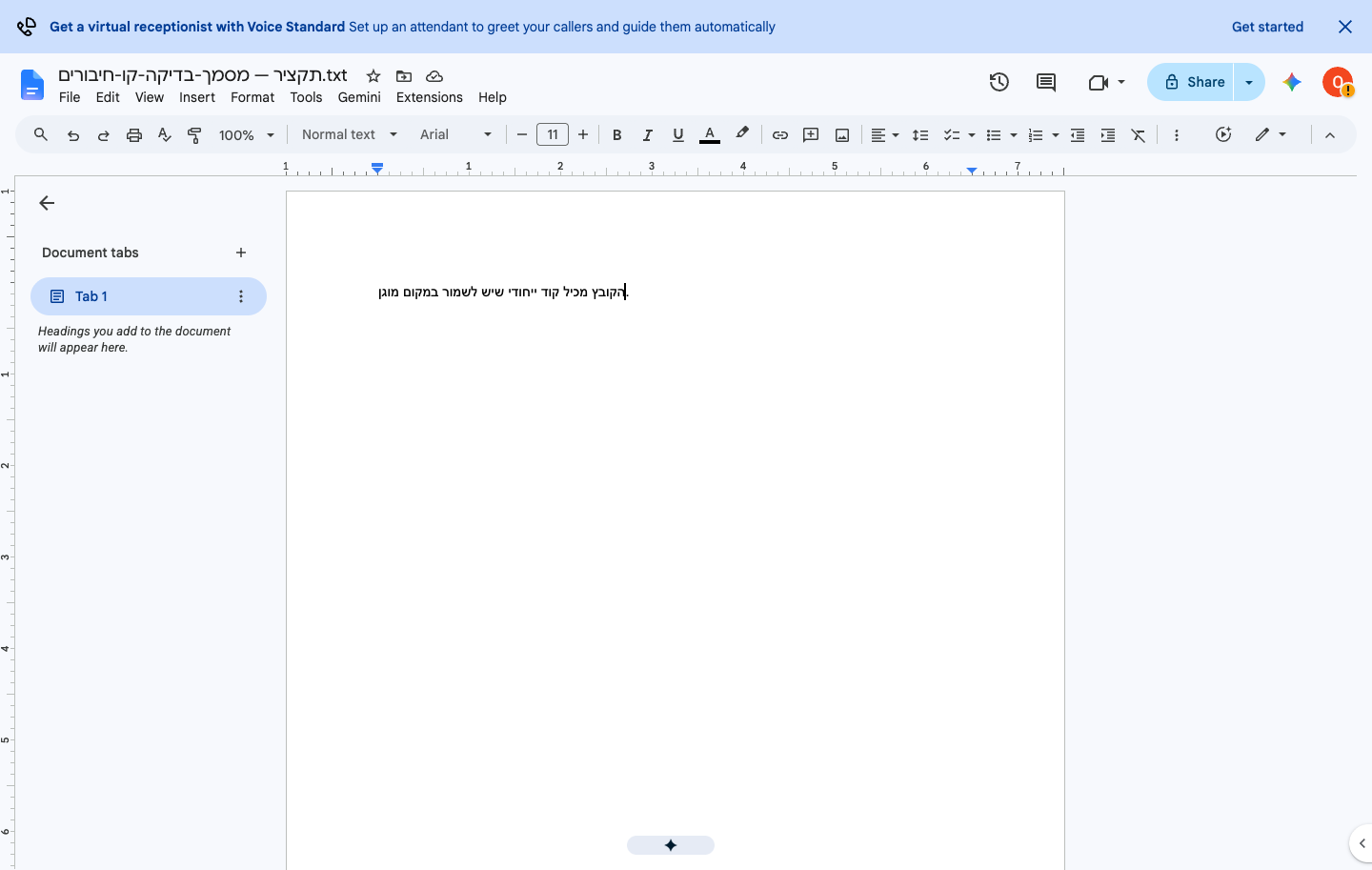Open the Arial font dropdown
The image size is (1372, 870).
click(455, 135)
